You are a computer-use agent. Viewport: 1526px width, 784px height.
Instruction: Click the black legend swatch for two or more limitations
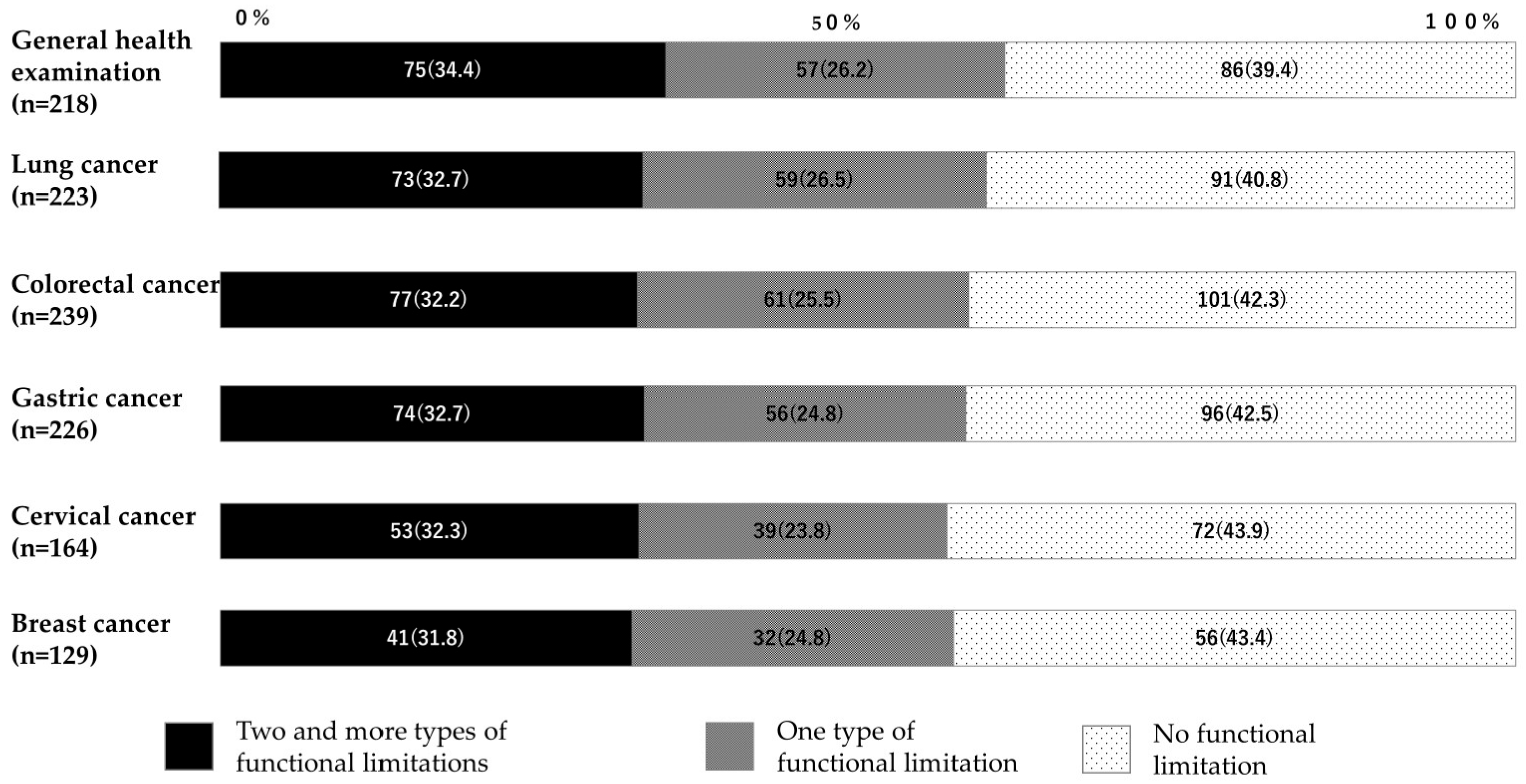188,746
